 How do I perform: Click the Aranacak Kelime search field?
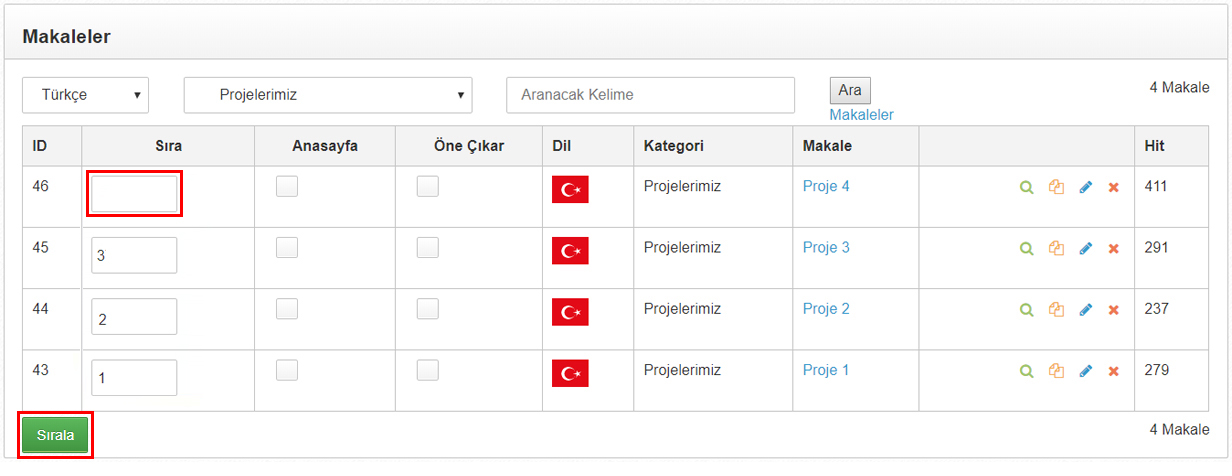tap(650, 95)
